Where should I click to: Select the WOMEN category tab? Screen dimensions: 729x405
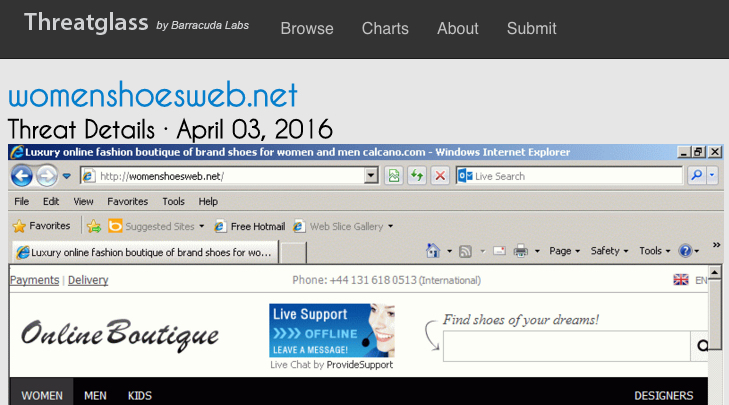pos(41,395)
